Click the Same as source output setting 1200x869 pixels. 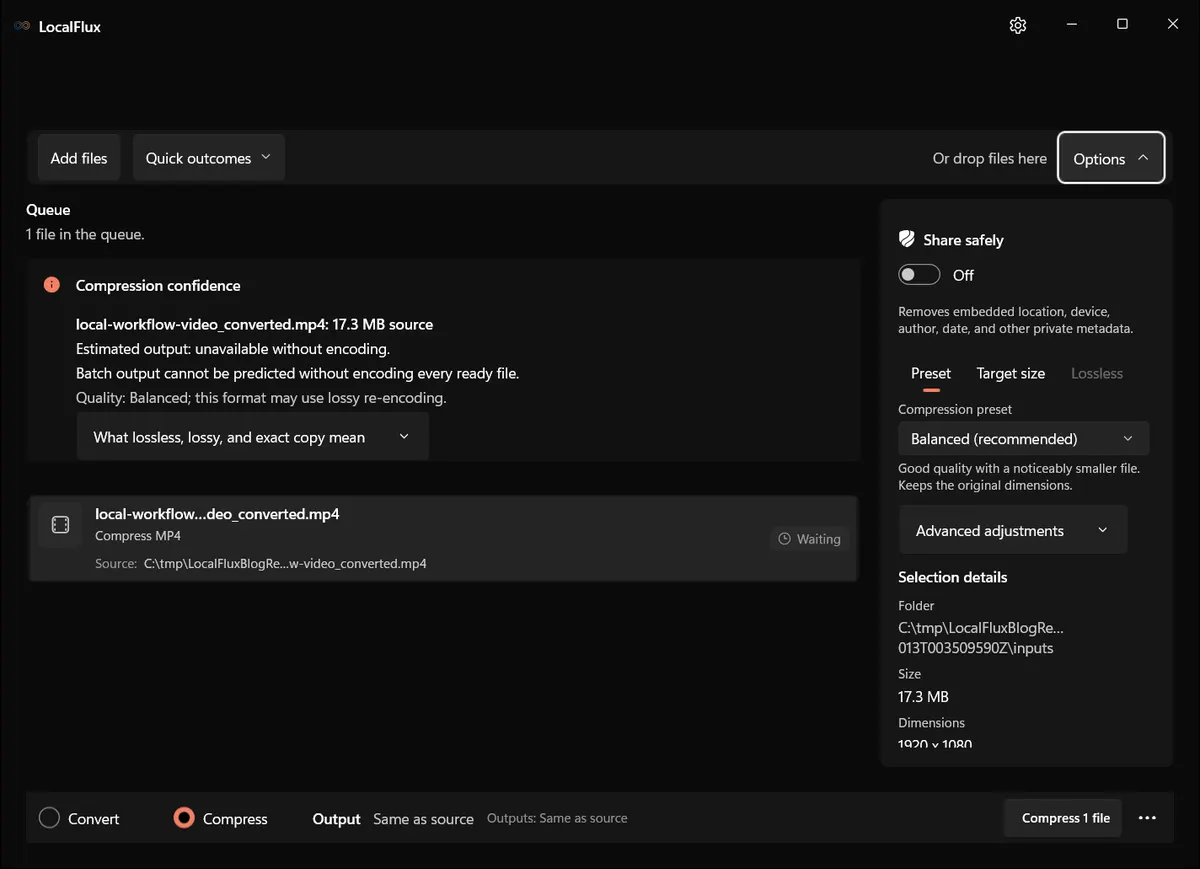pos(424,819)
